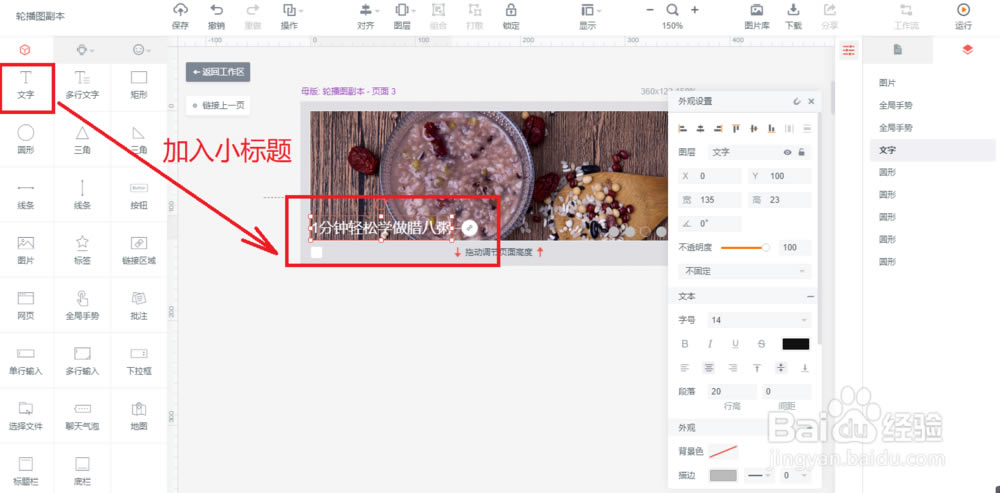Image resolution: width=1000 pixels, height=493 pixels.
Task: Adjust the 不透明度 opacity slider
Action: [x=745, y=247]
